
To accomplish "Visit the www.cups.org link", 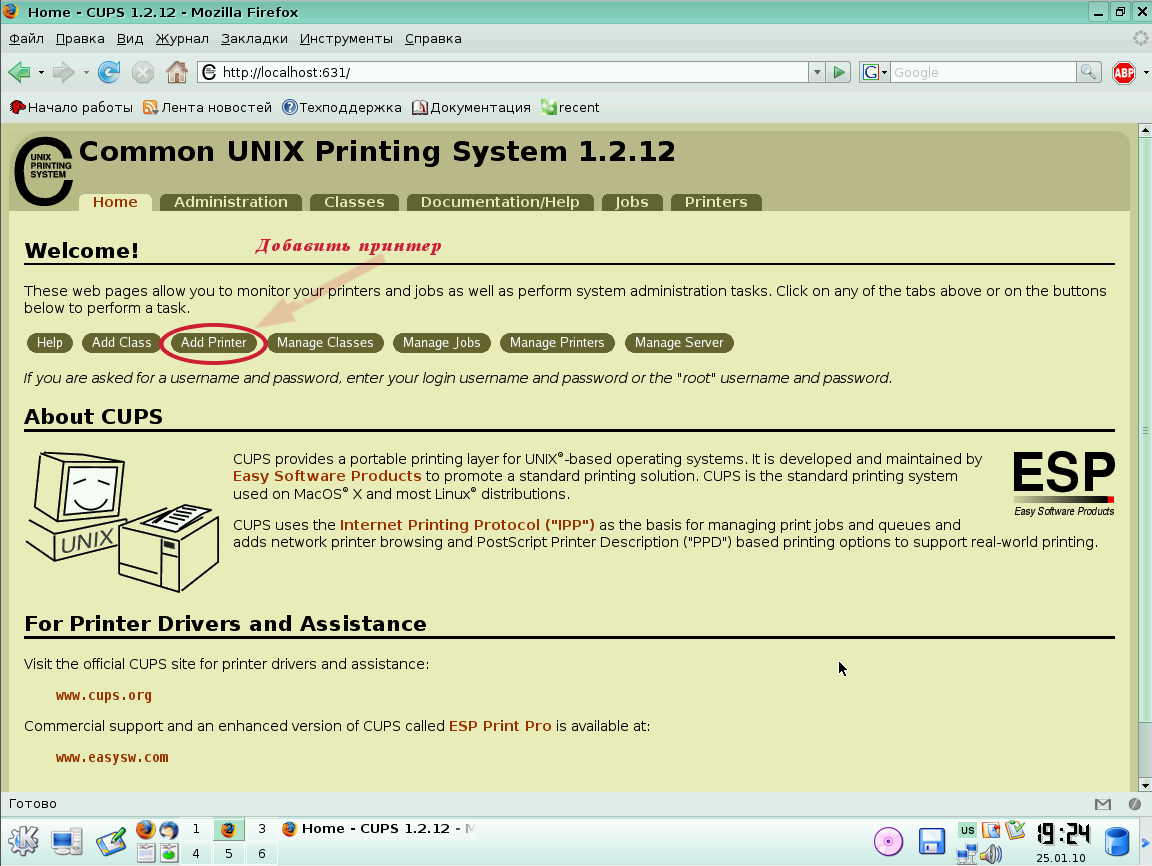I will tap(104, 696).
